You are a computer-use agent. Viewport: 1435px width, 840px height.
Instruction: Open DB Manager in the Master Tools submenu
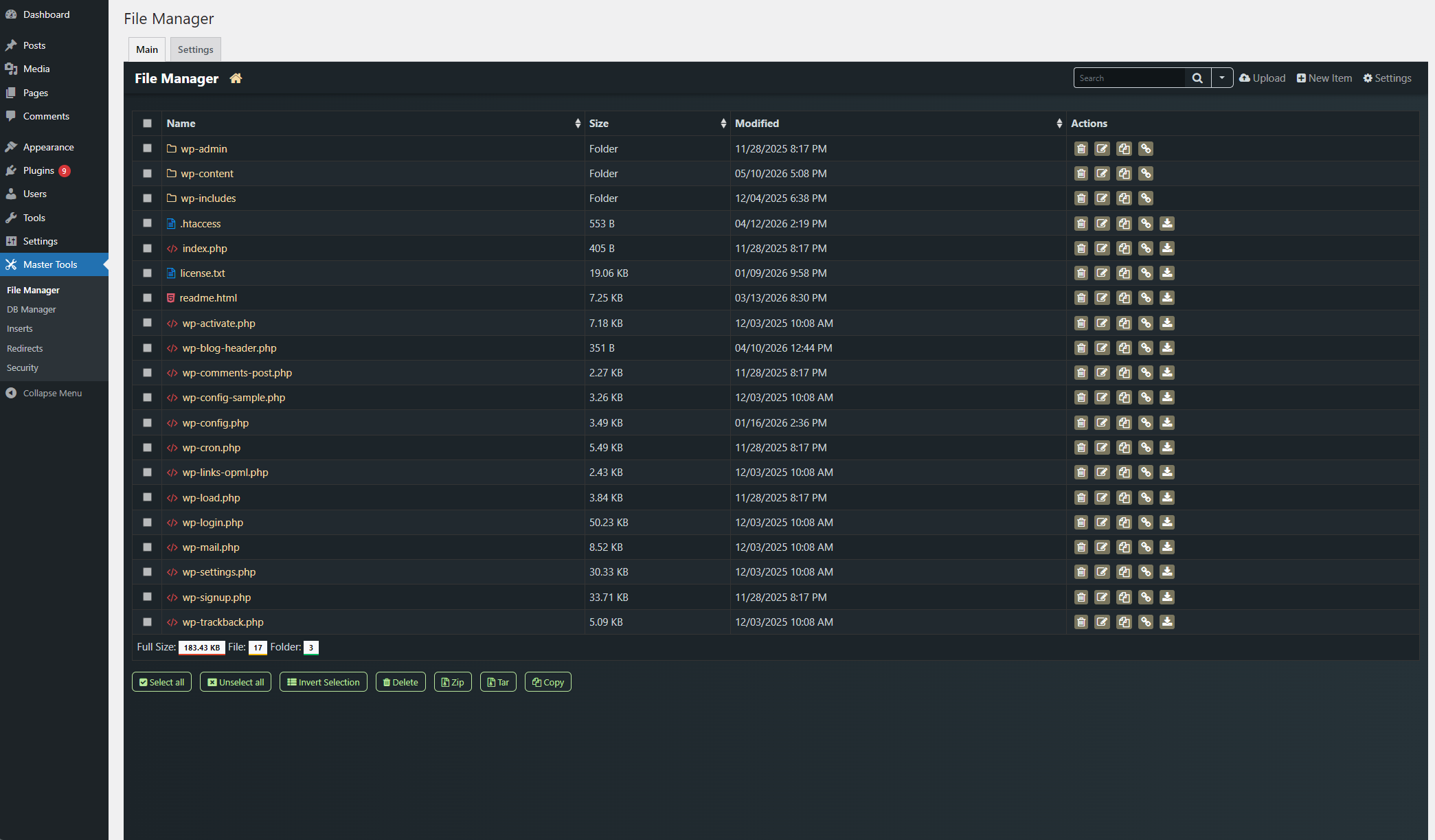click(x=32, y=310)
